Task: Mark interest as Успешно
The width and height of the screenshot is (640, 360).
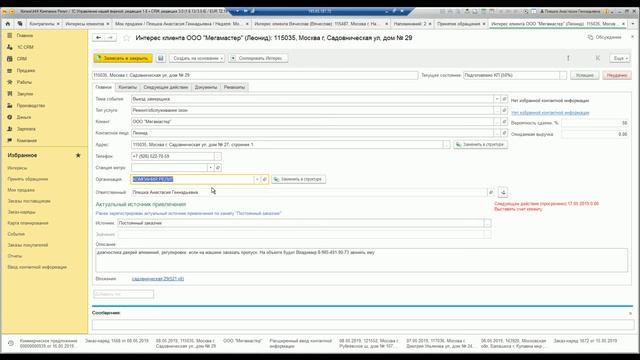Action: [x=584, y=76]
